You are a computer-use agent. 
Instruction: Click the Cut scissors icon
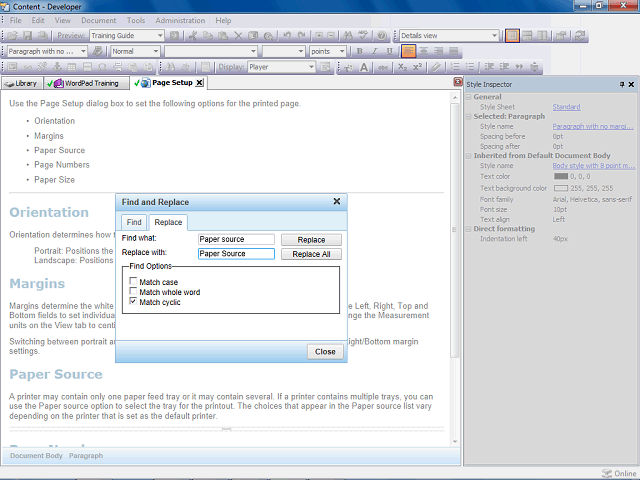[193, 36]
